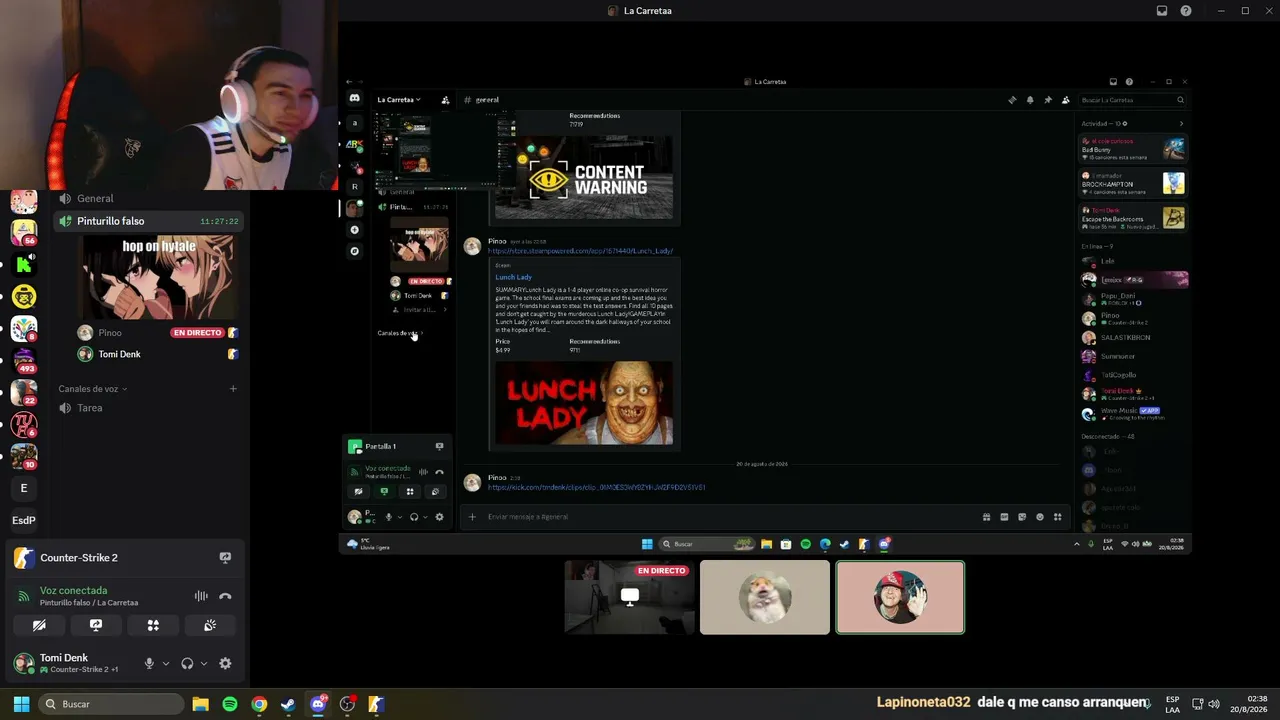
Task: Open Activities launcher in the left voice panel
Action: coord(153,625)
